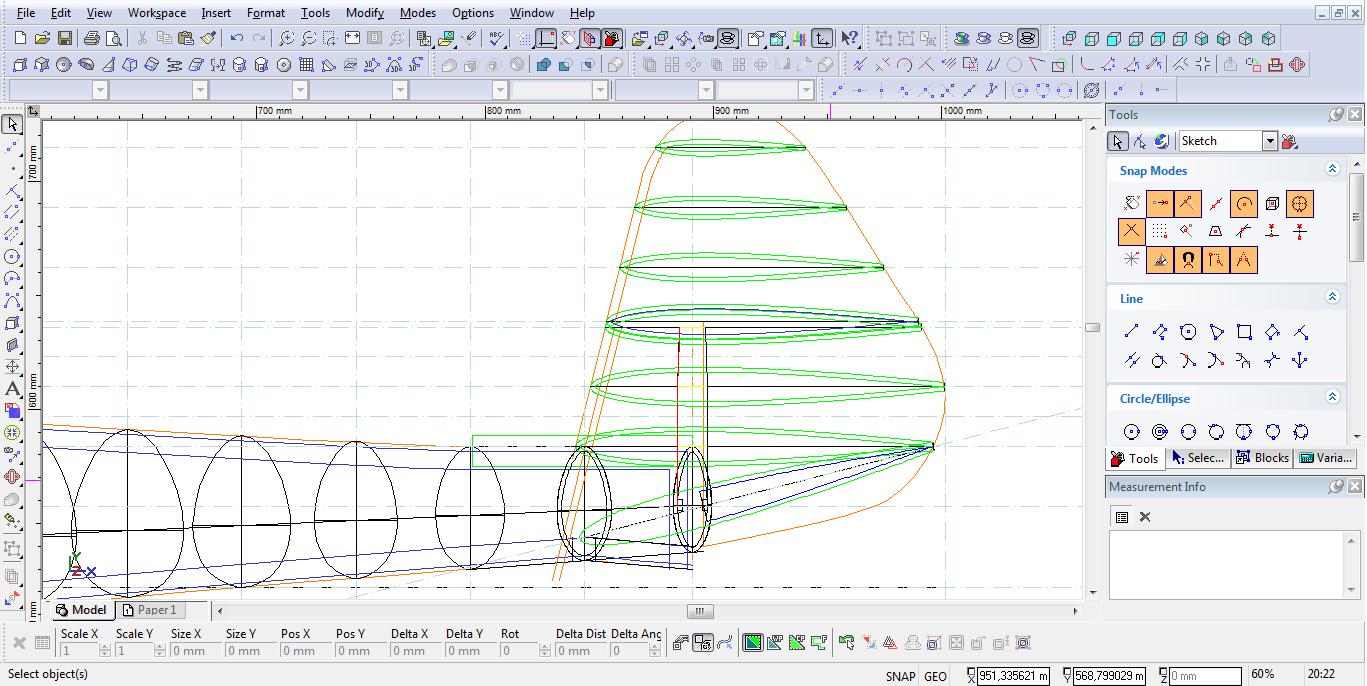Open the Open File folder icon
The image size is (1367, 686).
point(42,38)
